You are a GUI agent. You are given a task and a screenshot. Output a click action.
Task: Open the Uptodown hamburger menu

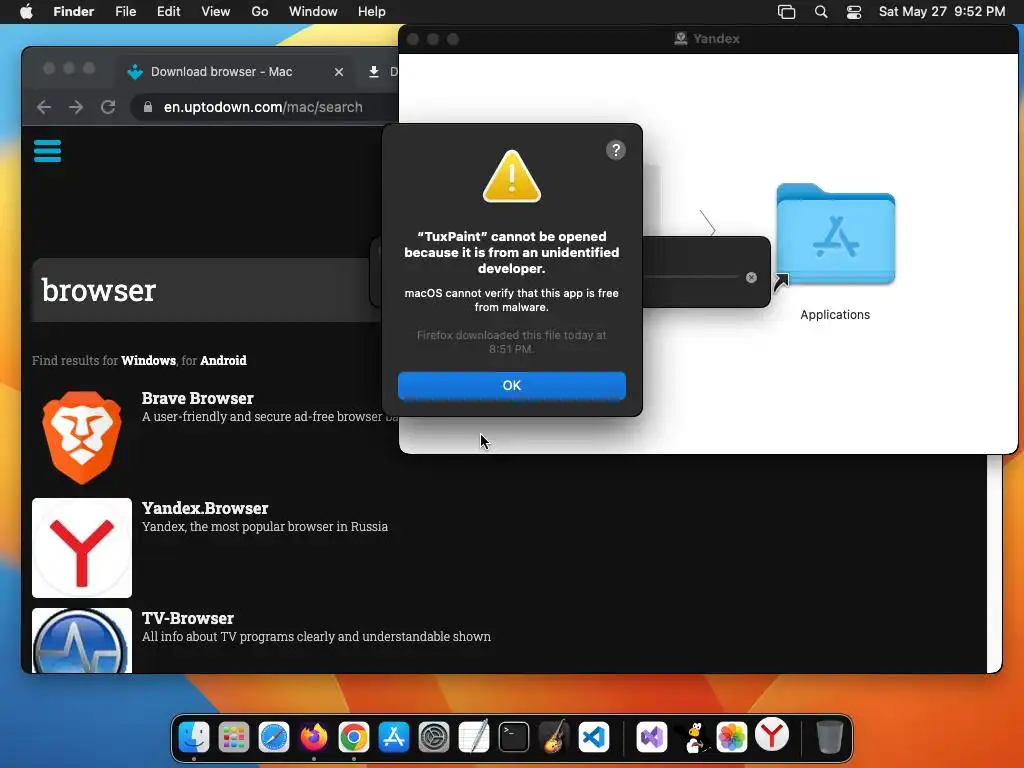[x=47, y=151]
